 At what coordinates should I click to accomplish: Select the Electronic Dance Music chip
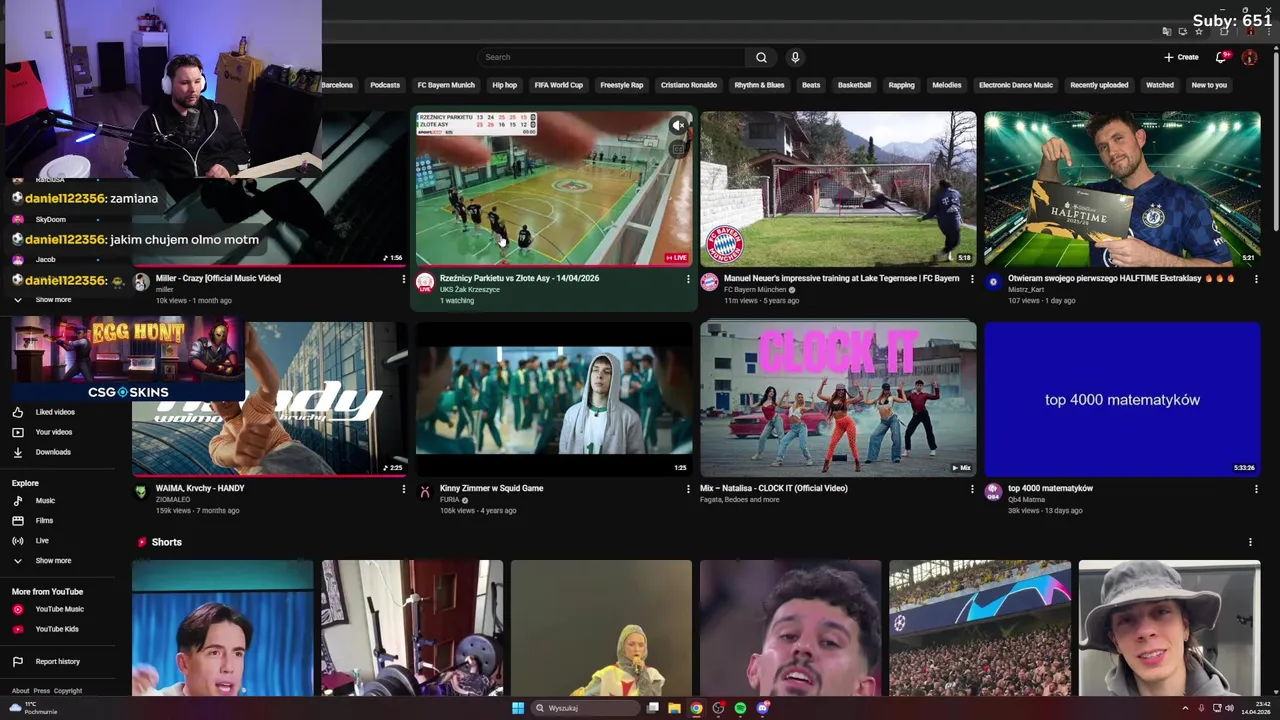[1015, 85]
